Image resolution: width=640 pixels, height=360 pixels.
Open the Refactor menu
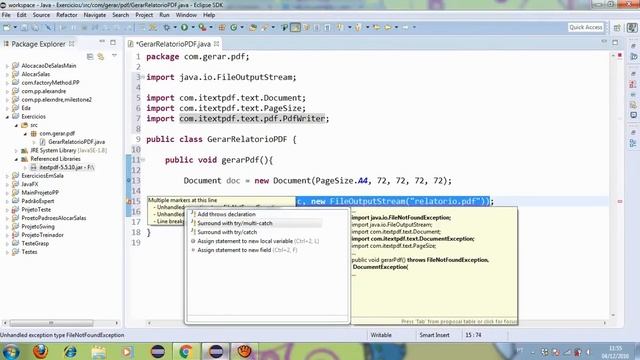(x=67, y=15)
